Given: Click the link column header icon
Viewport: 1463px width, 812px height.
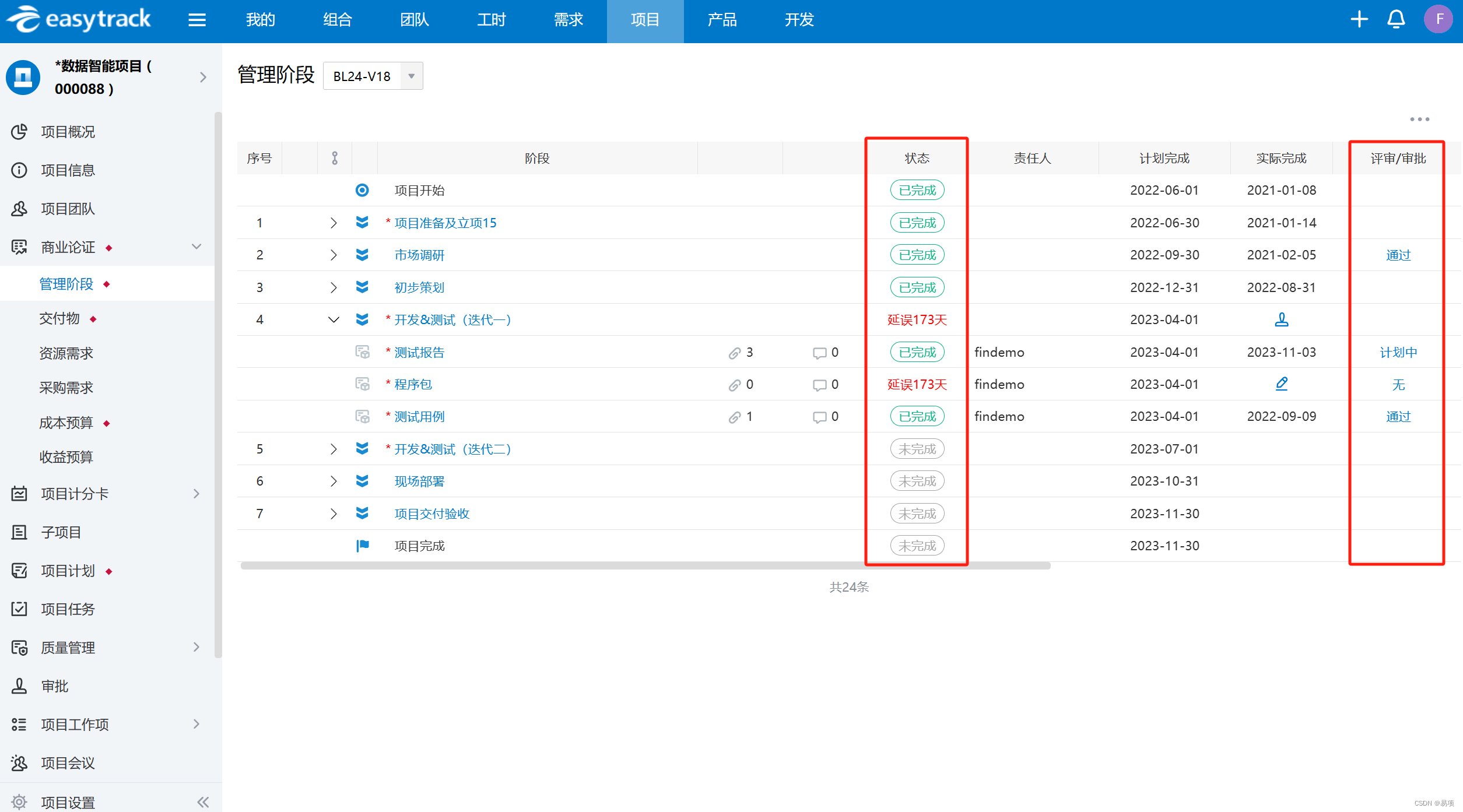Looking at the screenshot, I should tap(335, 158).
